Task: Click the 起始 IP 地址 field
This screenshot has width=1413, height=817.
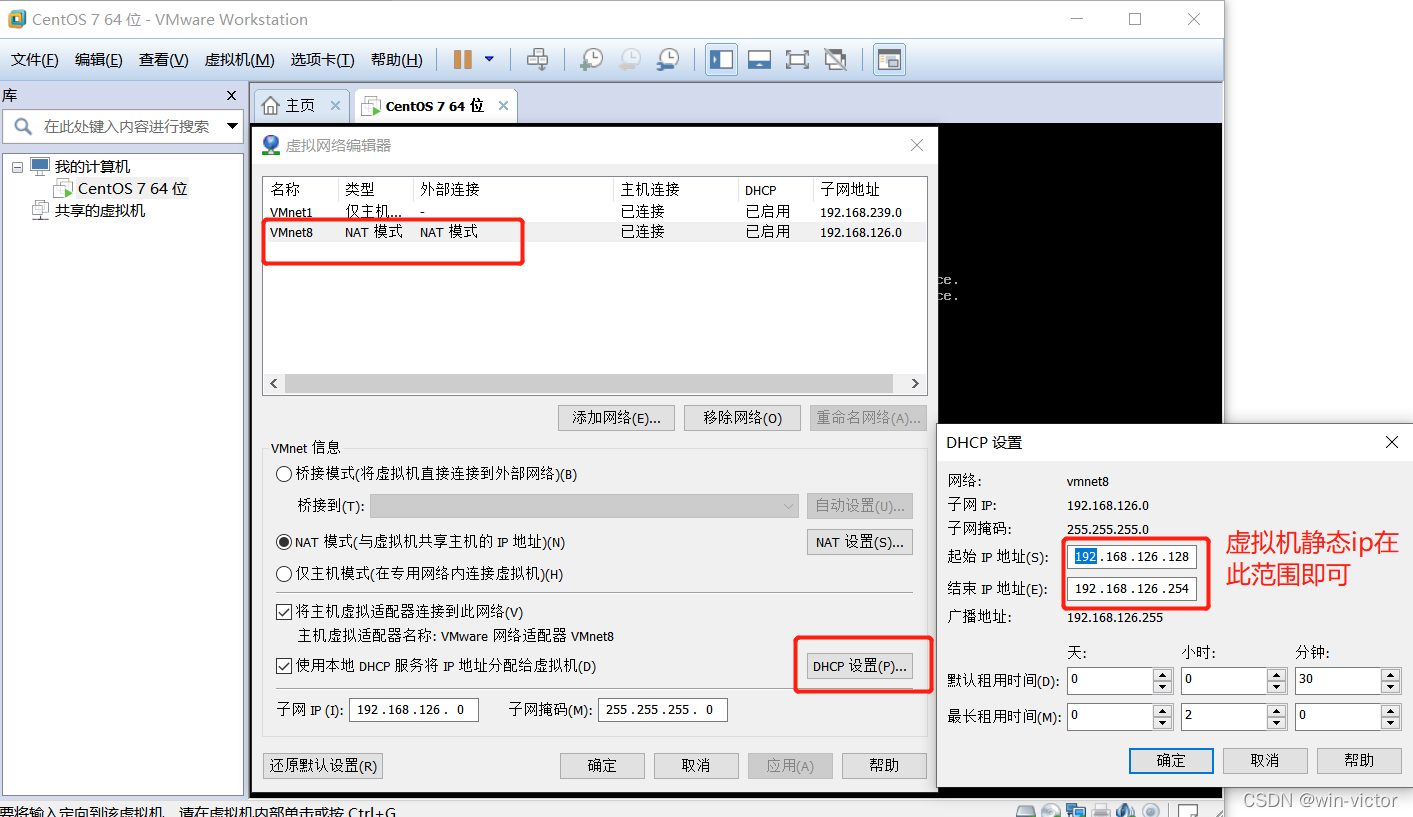Action: coord(1132,557)
